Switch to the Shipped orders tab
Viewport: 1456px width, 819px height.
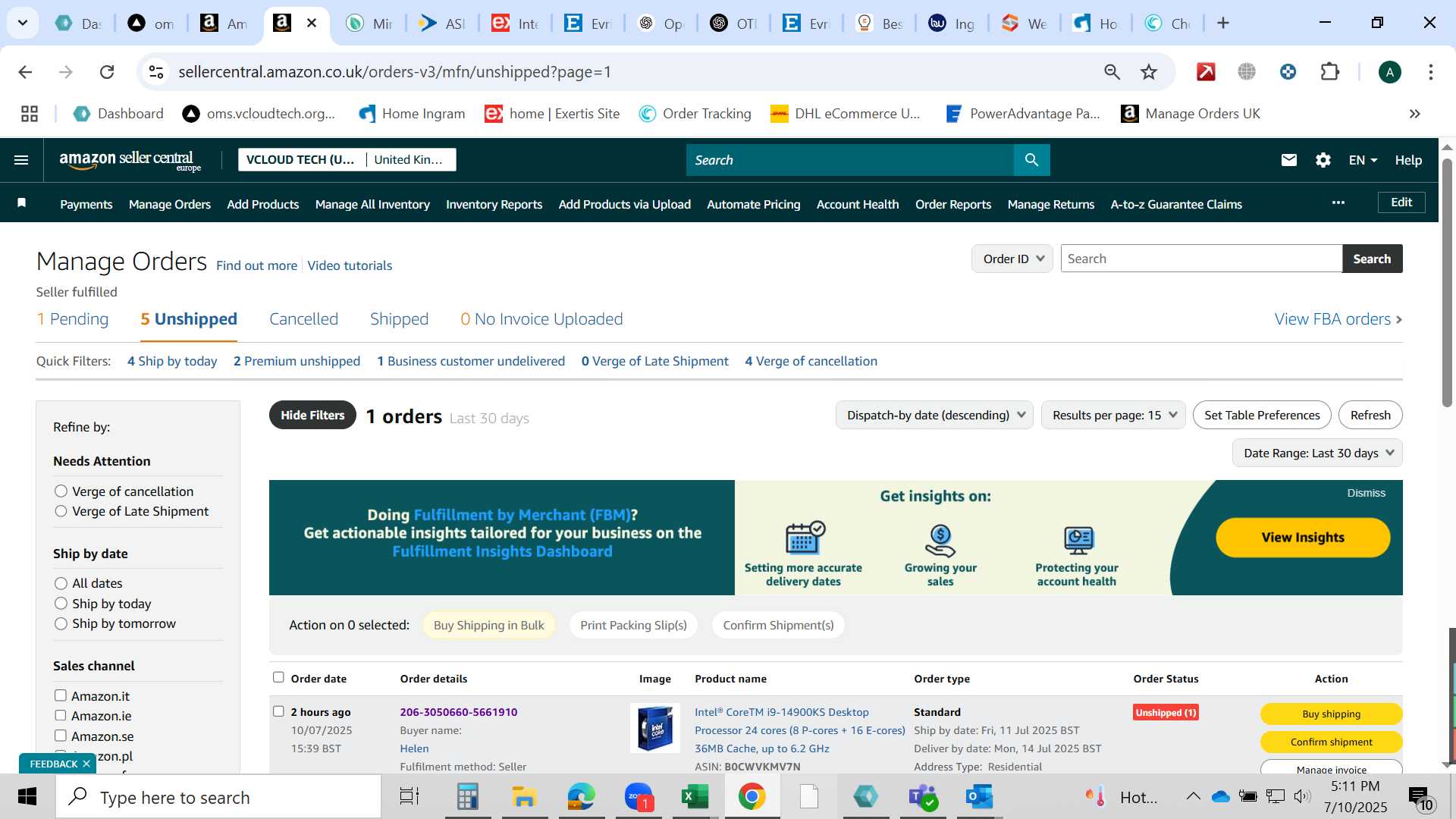tap(399, 319)
